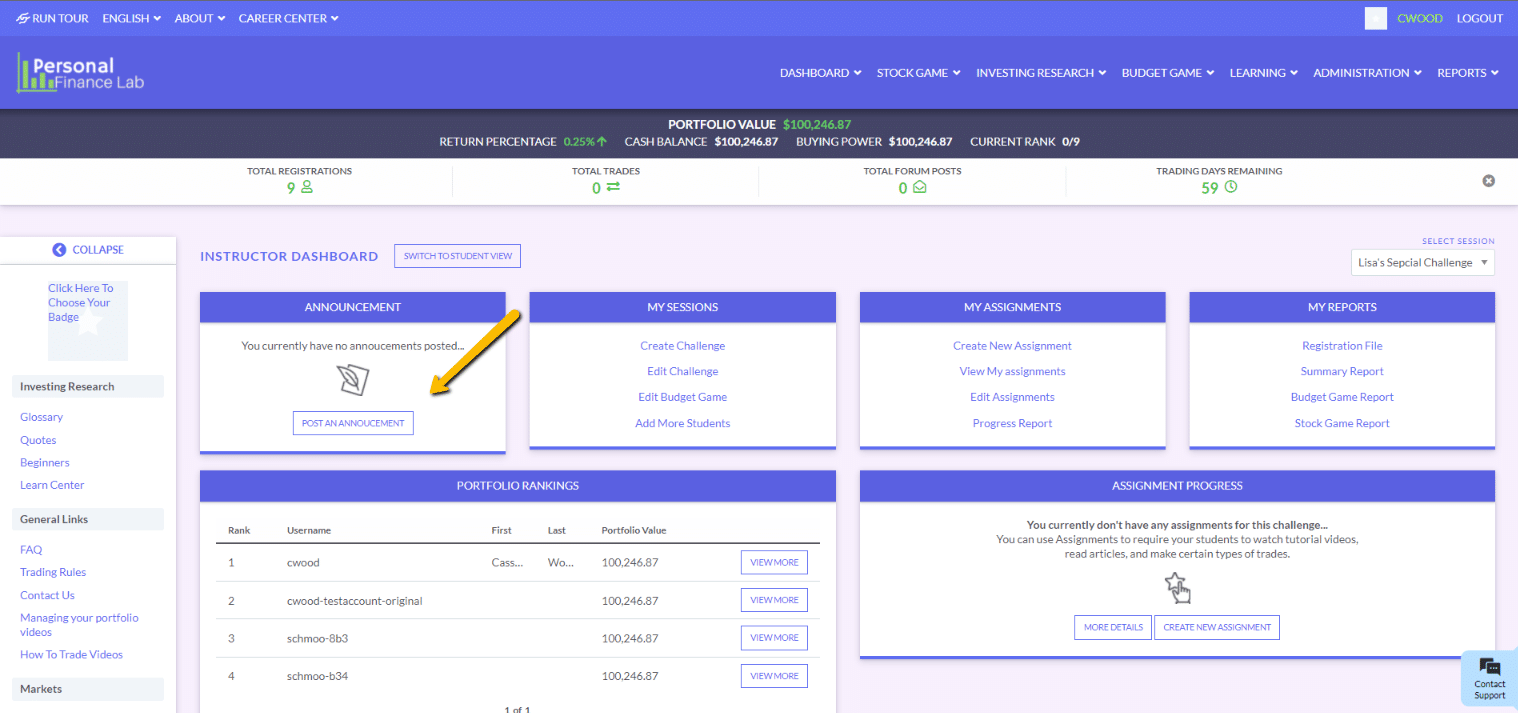Open the Learning navigation dropdown

1263,73
